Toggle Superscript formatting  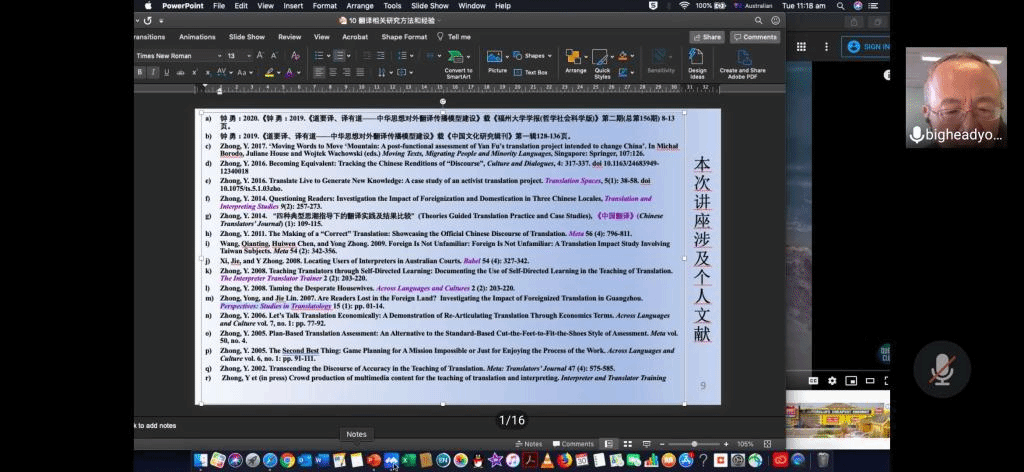(195, 72)
